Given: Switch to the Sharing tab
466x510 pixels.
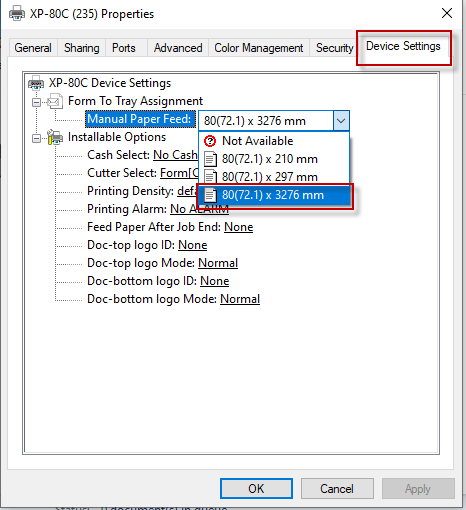Looking at the screenshot, I should [x=82, y=48].
